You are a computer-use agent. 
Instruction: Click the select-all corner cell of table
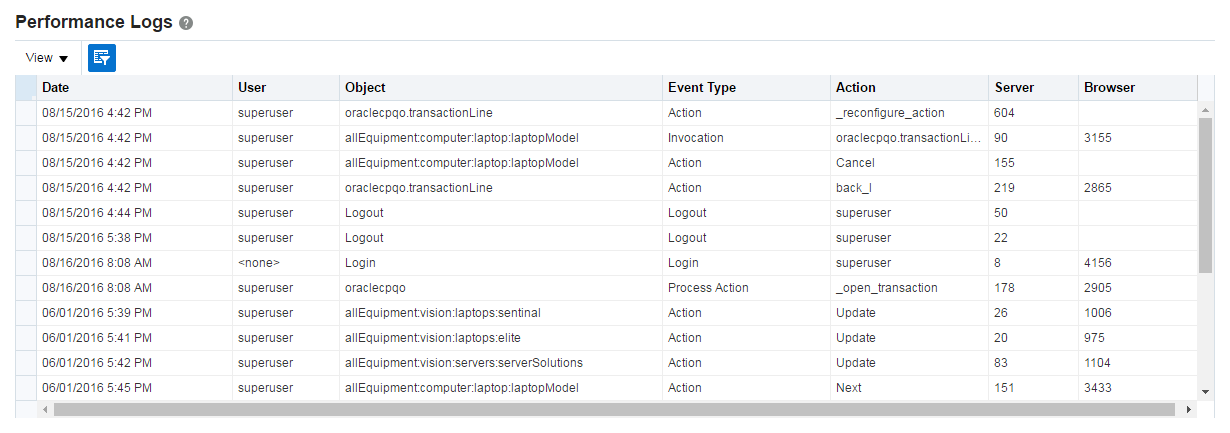(26, 88)
